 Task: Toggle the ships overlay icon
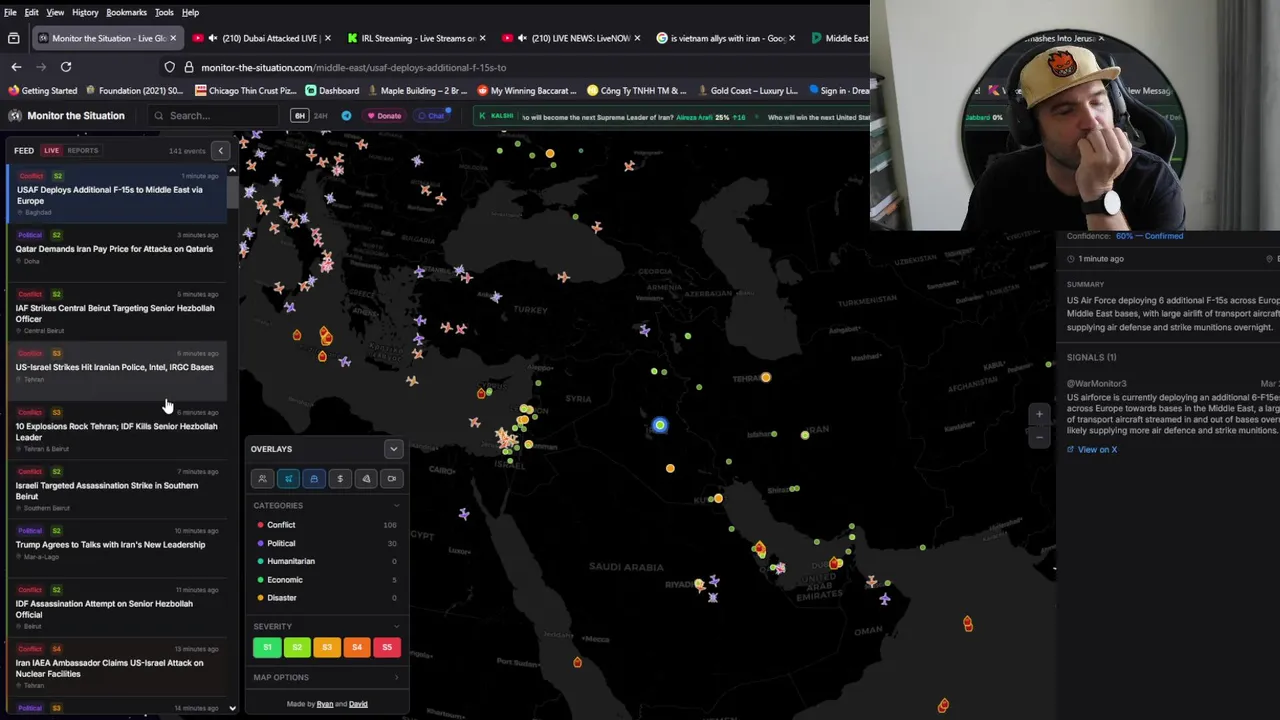[x=314, y=479]
